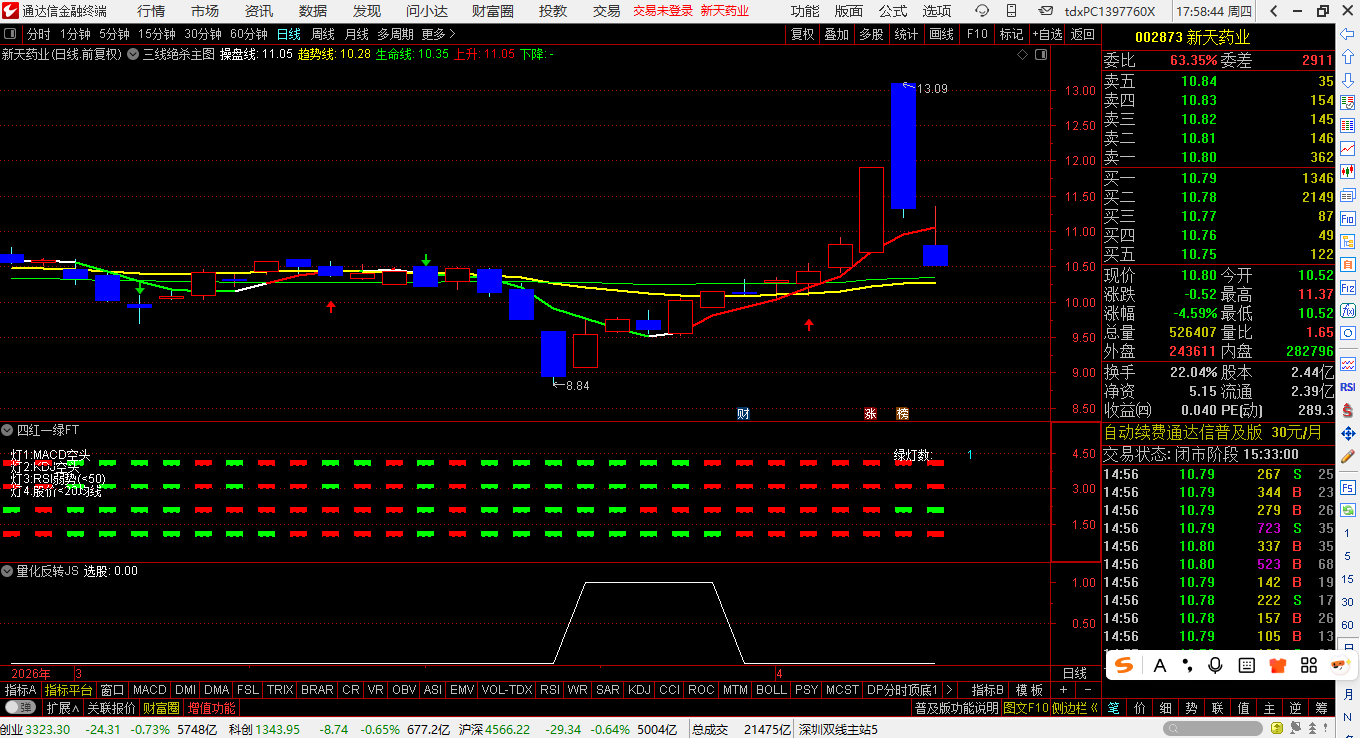Click the 8.84 low price label
This screenshot has height=738, width=1360.
click(x=578, y=385)
